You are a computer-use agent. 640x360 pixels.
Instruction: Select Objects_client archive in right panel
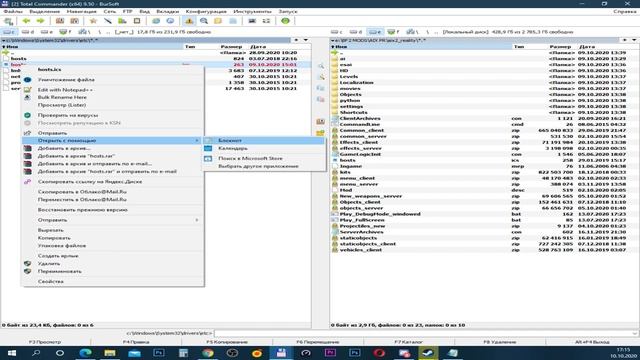coord(360,202)
